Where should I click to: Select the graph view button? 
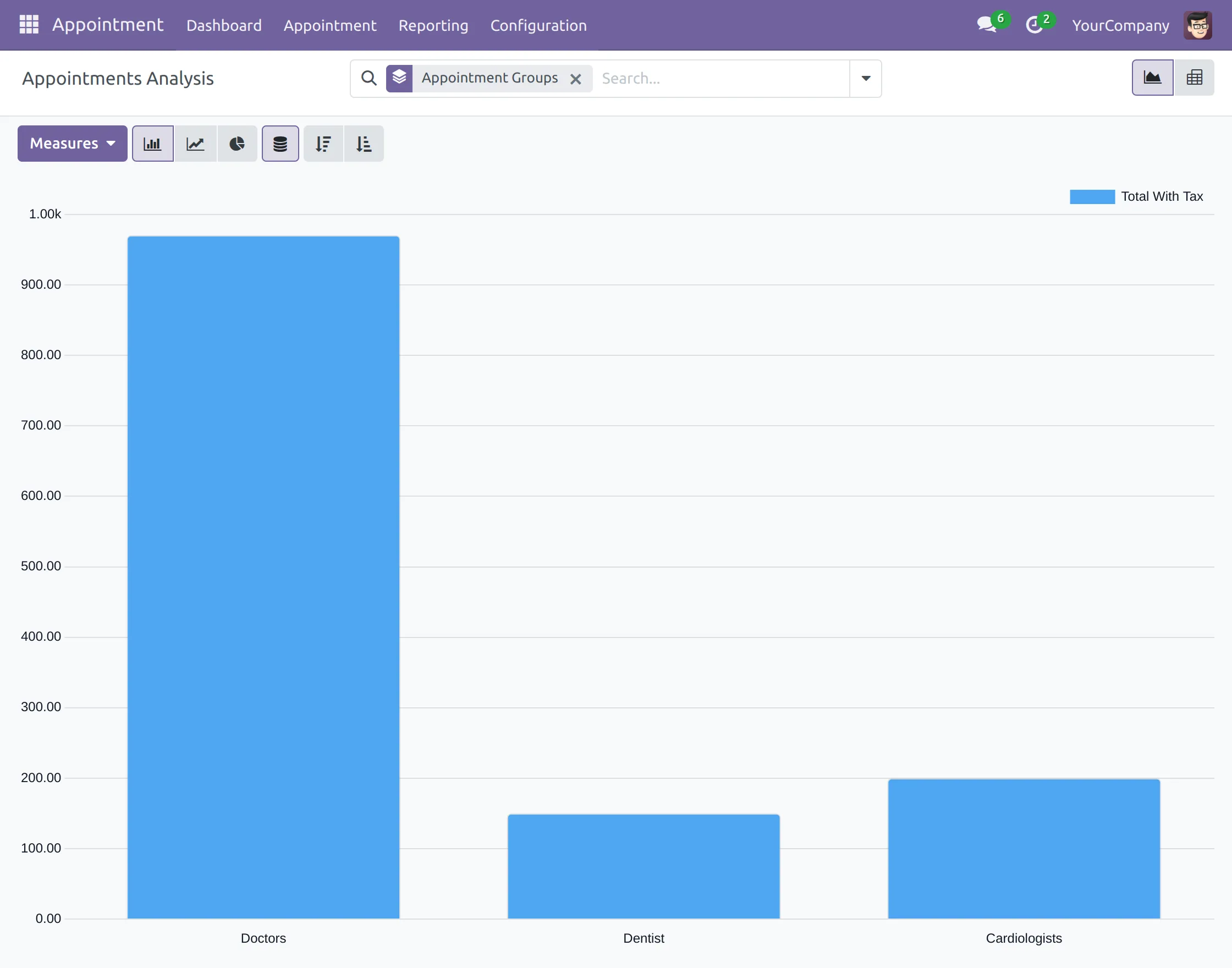coord(1152,78)
